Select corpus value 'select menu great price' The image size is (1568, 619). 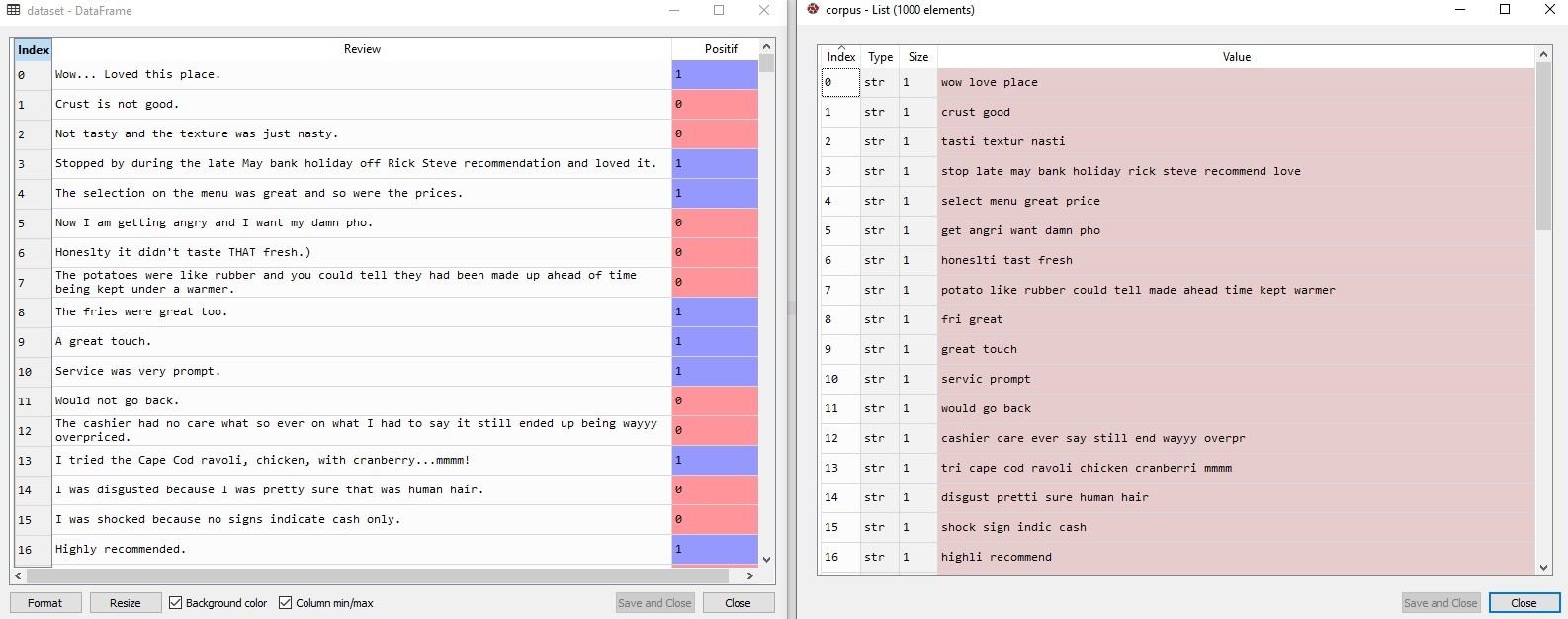coord(1236,202)
